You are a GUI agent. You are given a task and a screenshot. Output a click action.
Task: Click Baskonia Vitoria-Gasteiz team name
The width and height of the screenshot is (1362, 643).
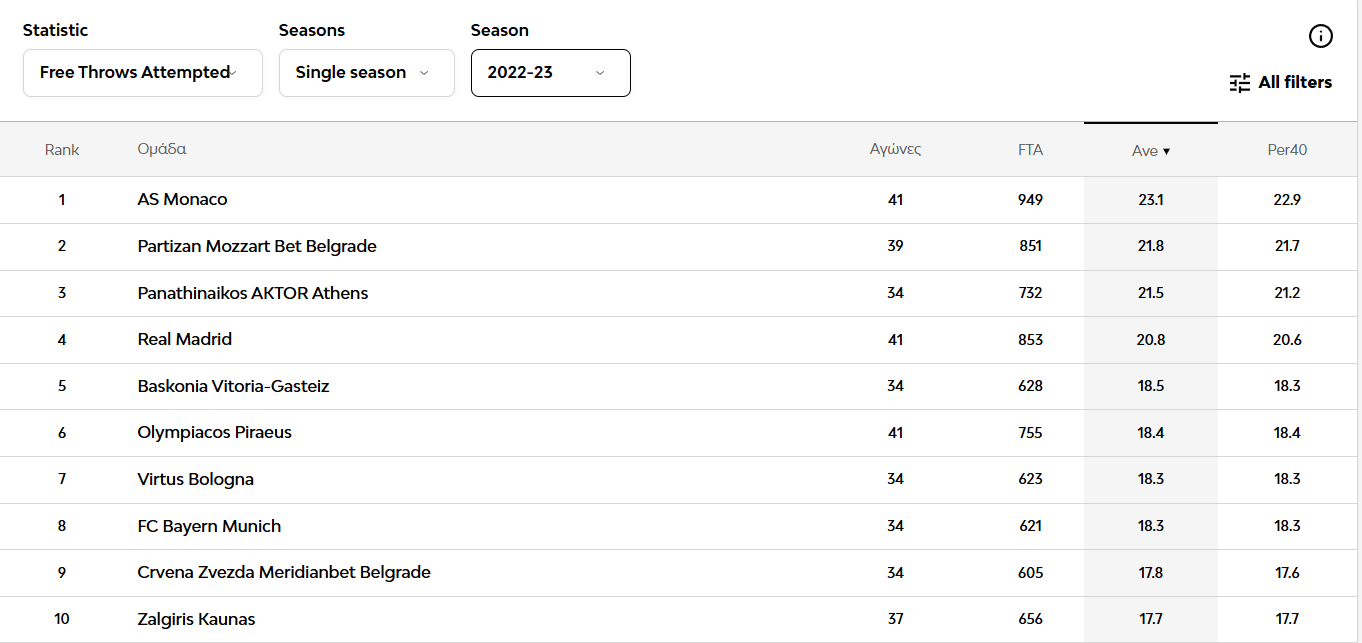(233, 386)
